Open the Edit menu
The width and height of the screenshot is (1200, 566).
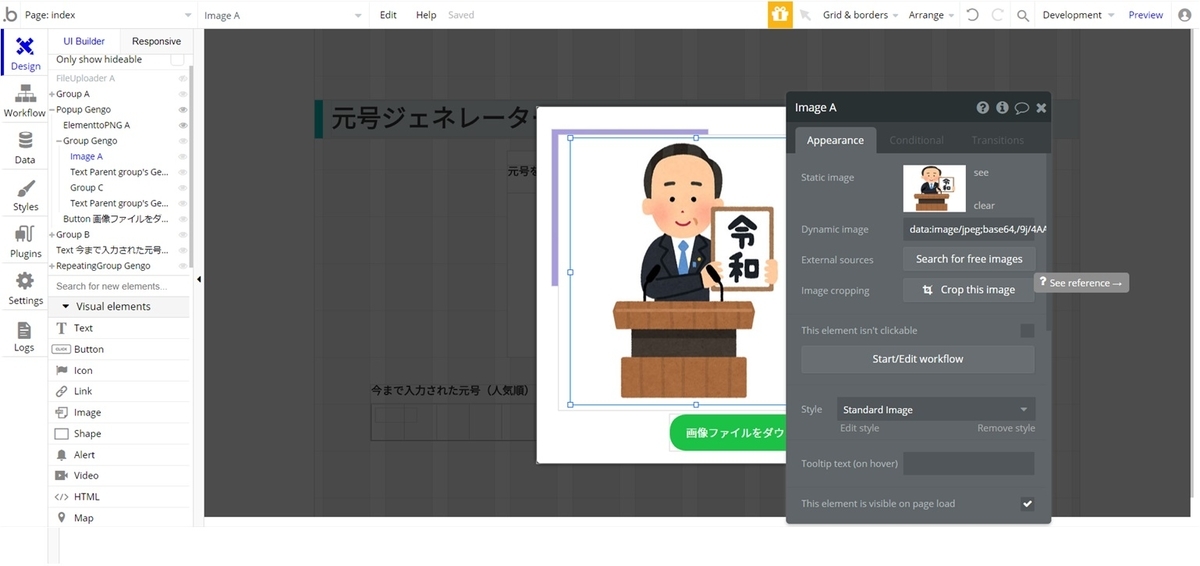[x=388, y=15]
